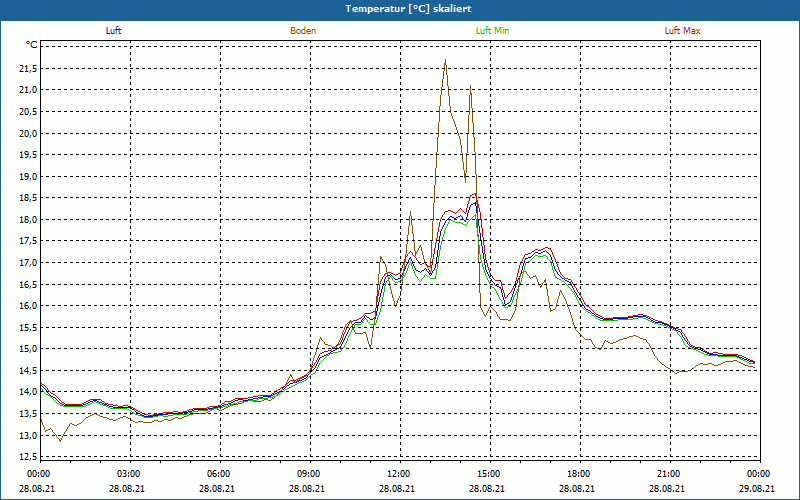
Task: Click the 19,0 y-axis value
Action: pyautogui.click(x=28, y=177)
